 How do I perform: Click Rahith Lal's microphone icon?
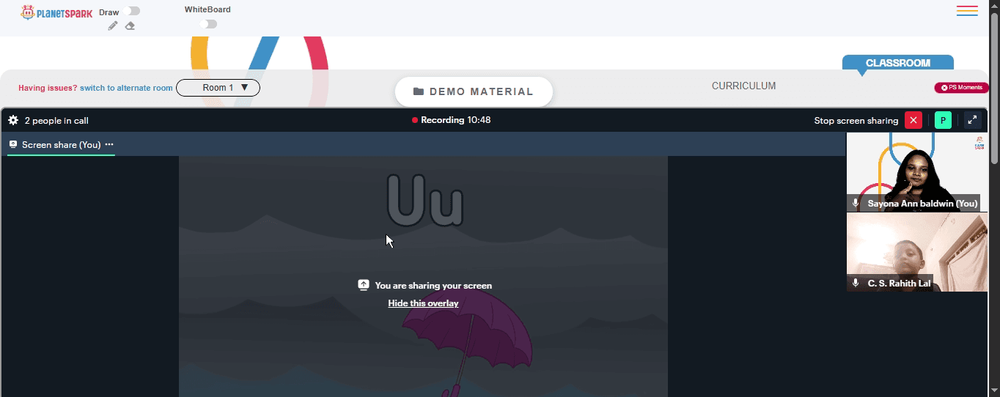[855, 283]
